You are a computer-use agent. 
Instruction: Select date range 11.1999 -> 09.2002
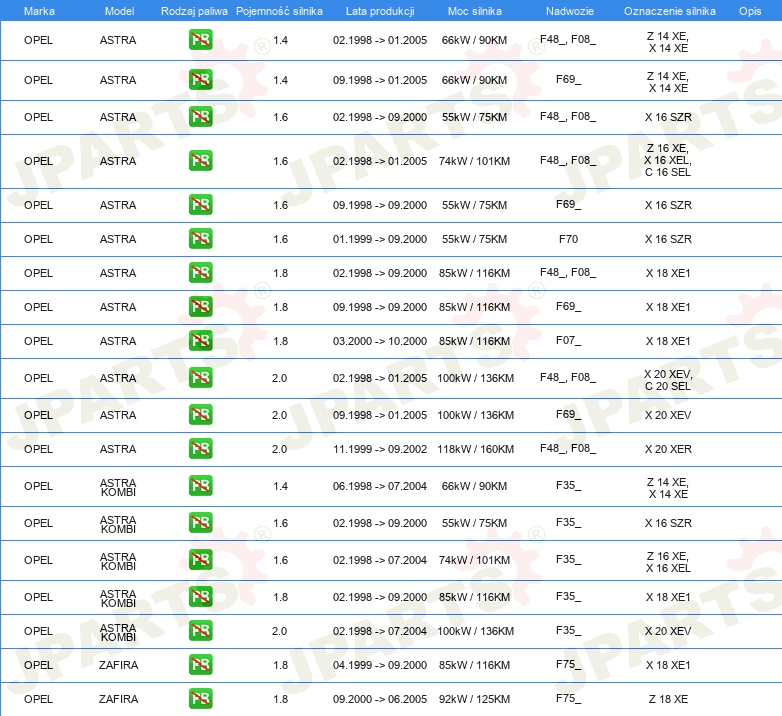coord(380,449)
